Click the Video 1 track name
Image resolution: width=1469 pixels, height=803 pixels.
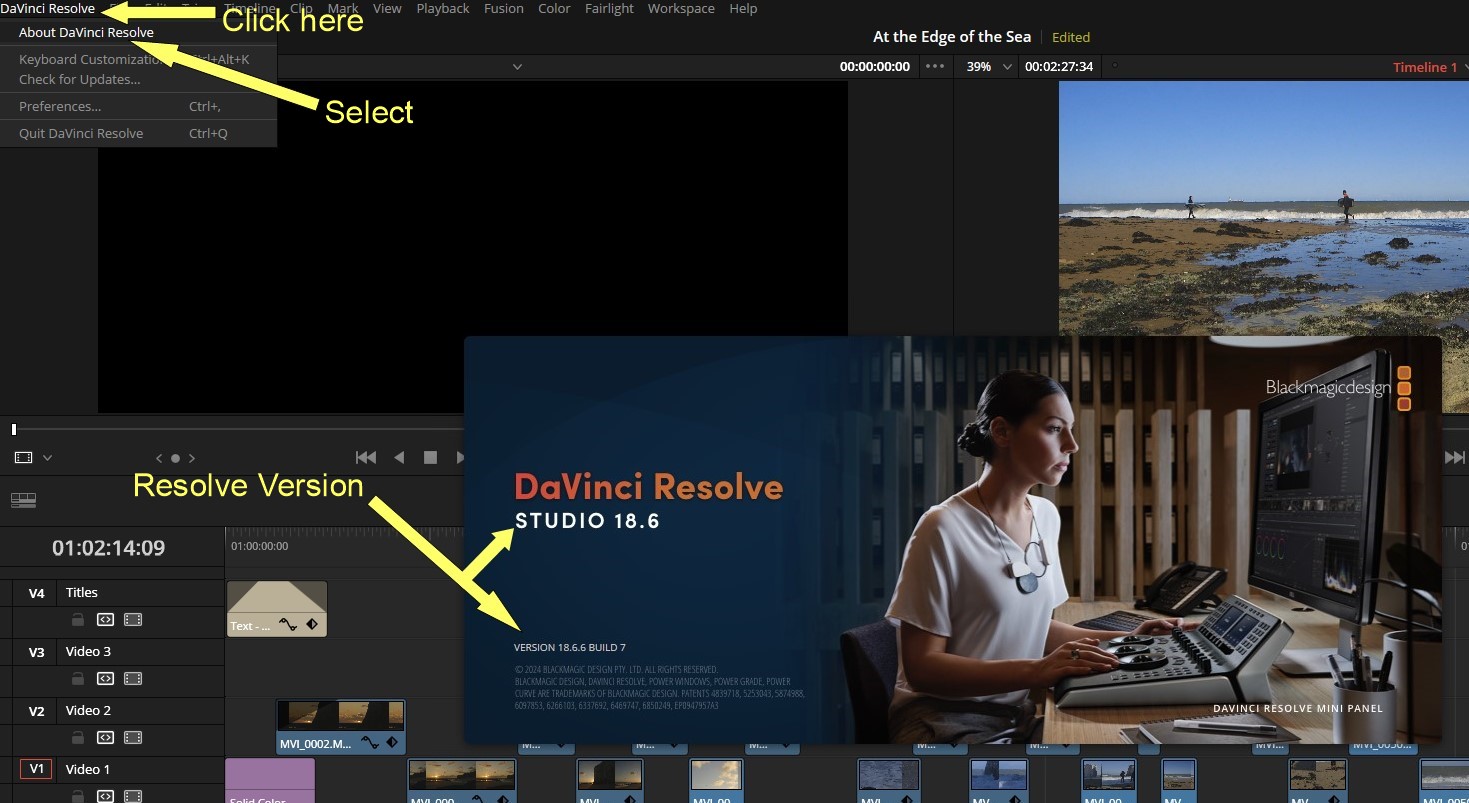[x=89, y=769]
